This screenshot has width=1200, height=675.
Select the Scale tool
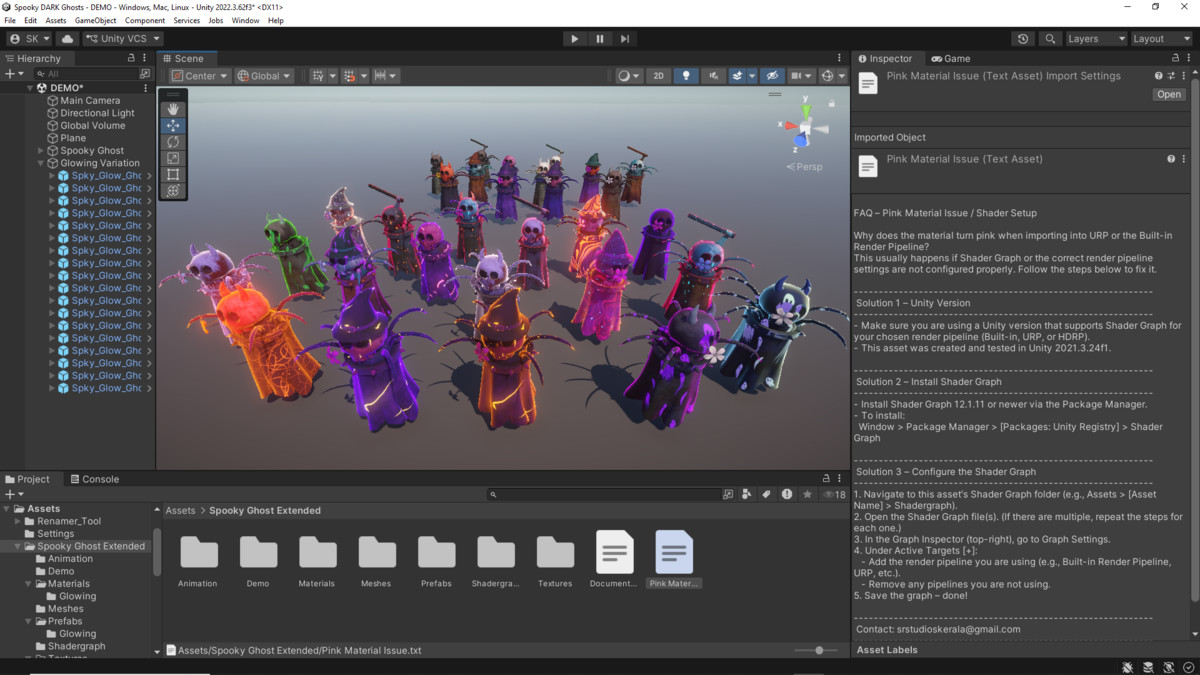pyautogui.click(x=173, y=158)
